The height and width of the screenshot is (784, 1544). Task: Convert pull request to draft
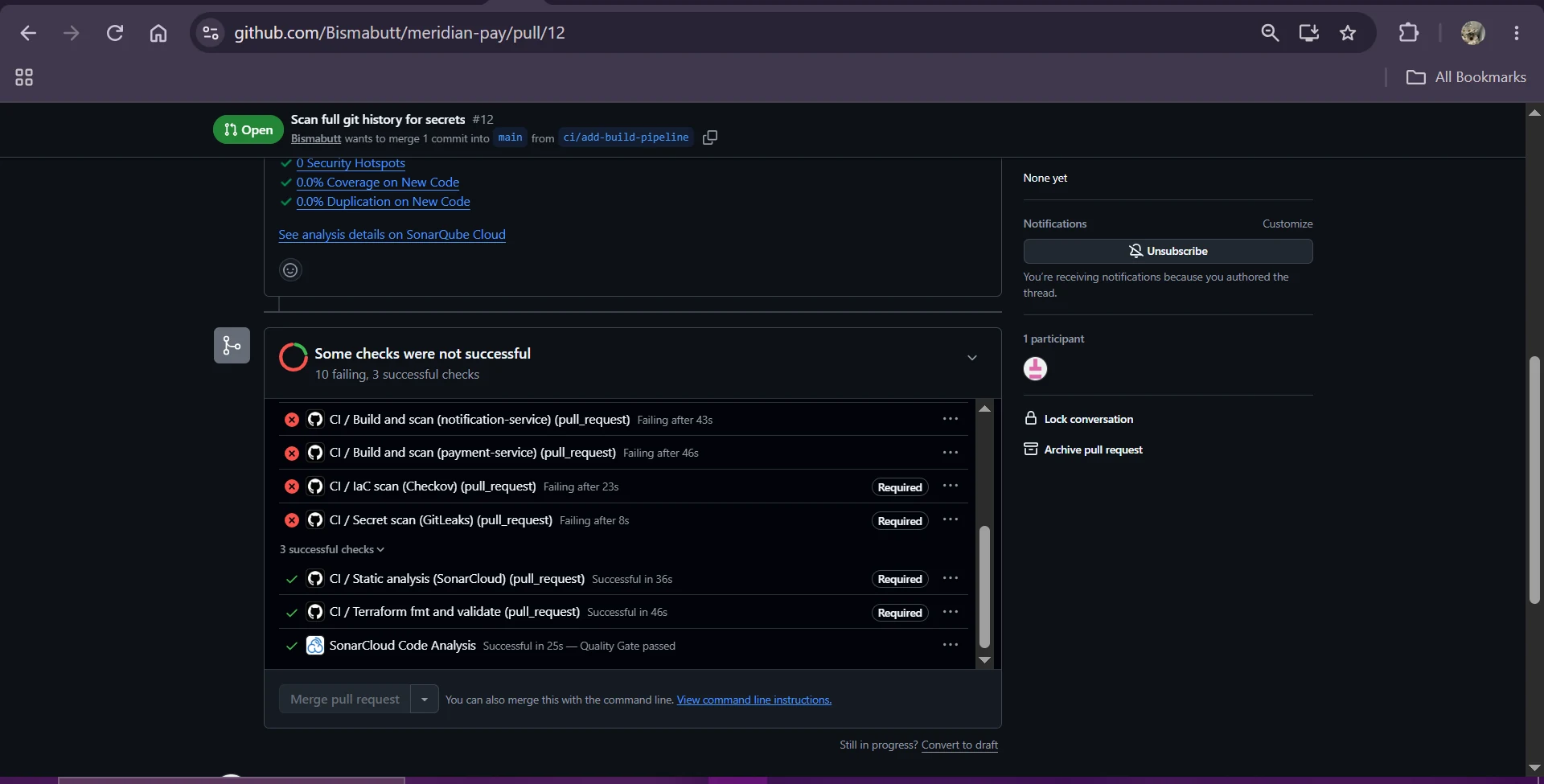tap(959, 745)
